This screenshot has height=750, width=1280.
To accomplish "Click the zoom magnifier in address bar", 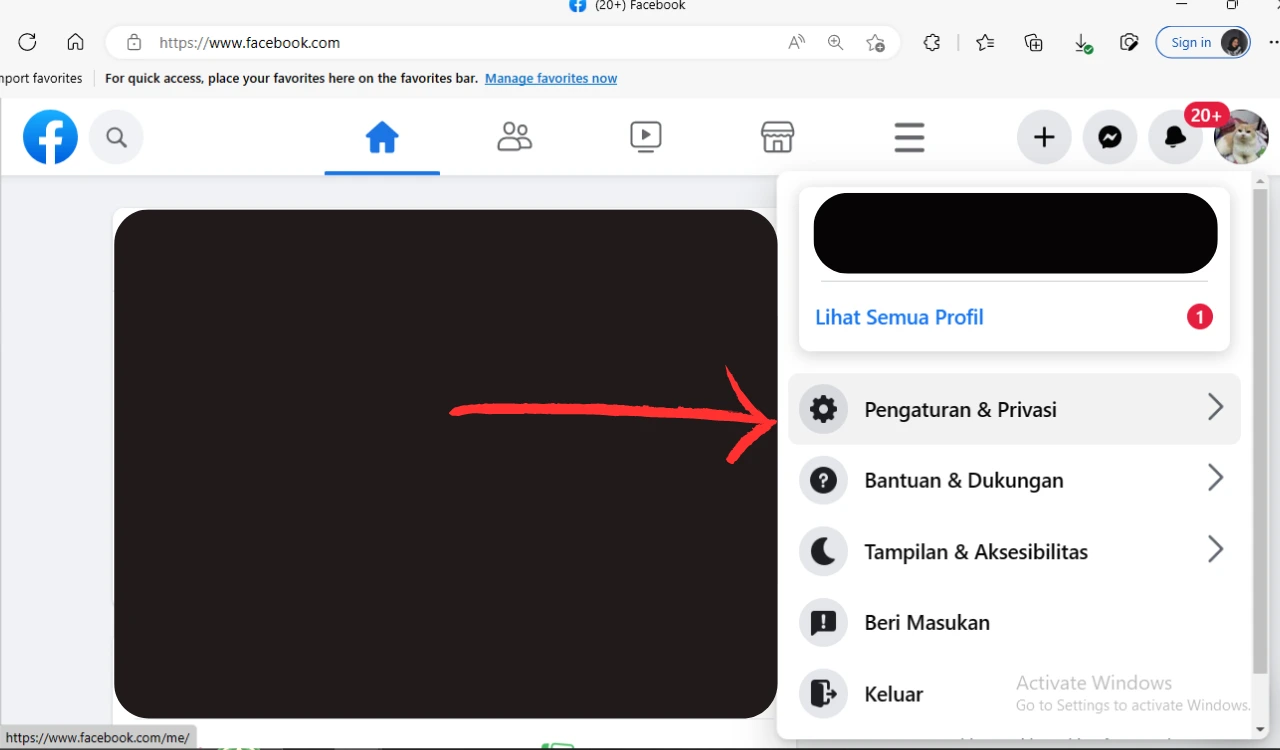I will pyautogui.click(x=835, y=42).
